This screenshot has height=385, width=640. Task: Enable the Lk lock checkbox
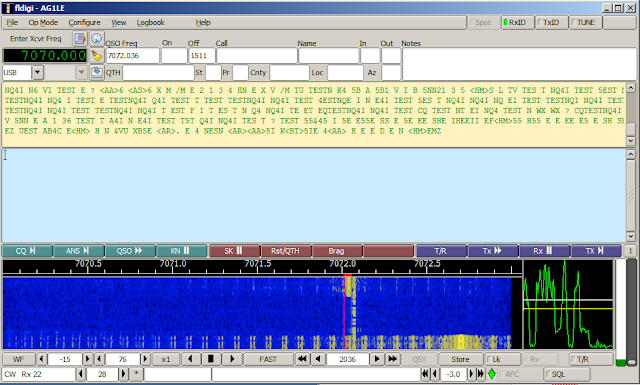click(x=503, y=359)
